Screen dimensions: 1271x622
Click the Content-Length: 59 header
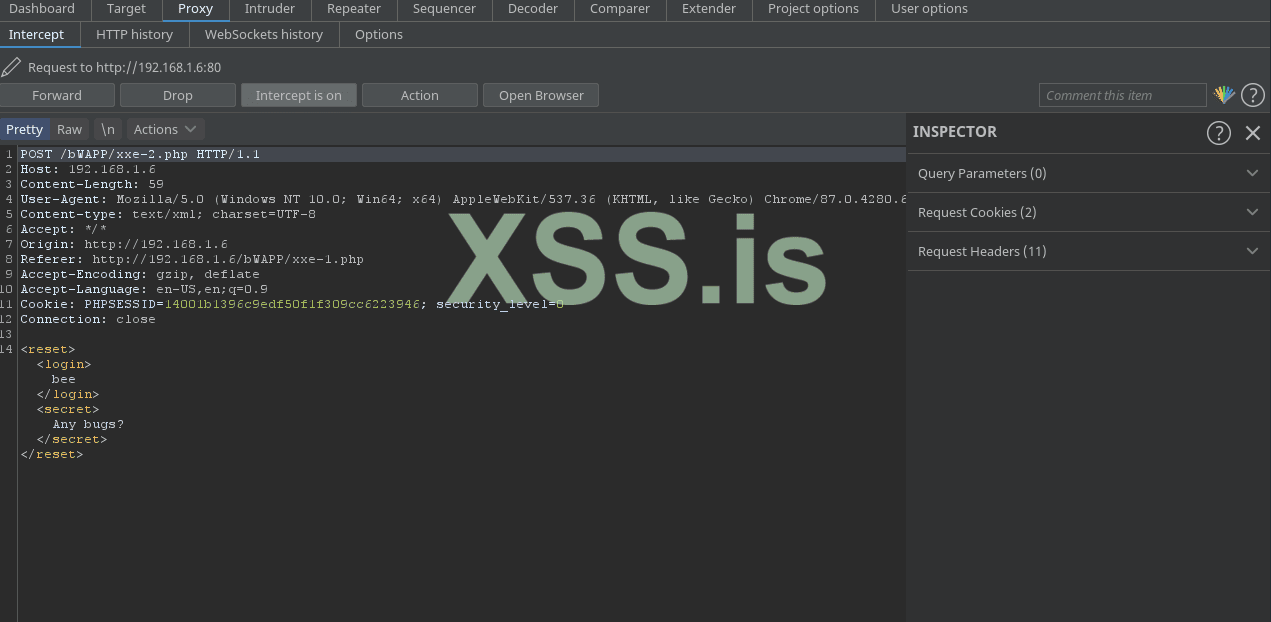coord(92,184)
